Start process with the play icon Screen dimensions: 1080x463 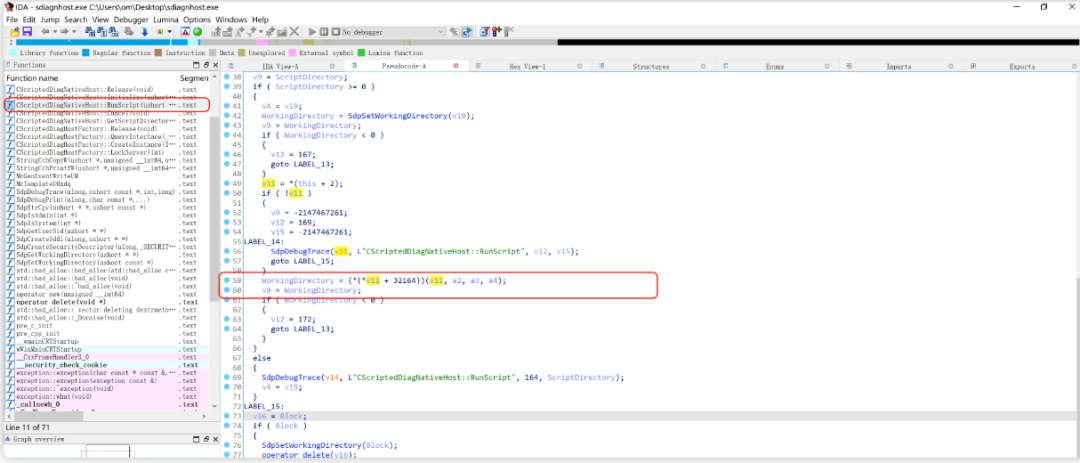[312, 32]
